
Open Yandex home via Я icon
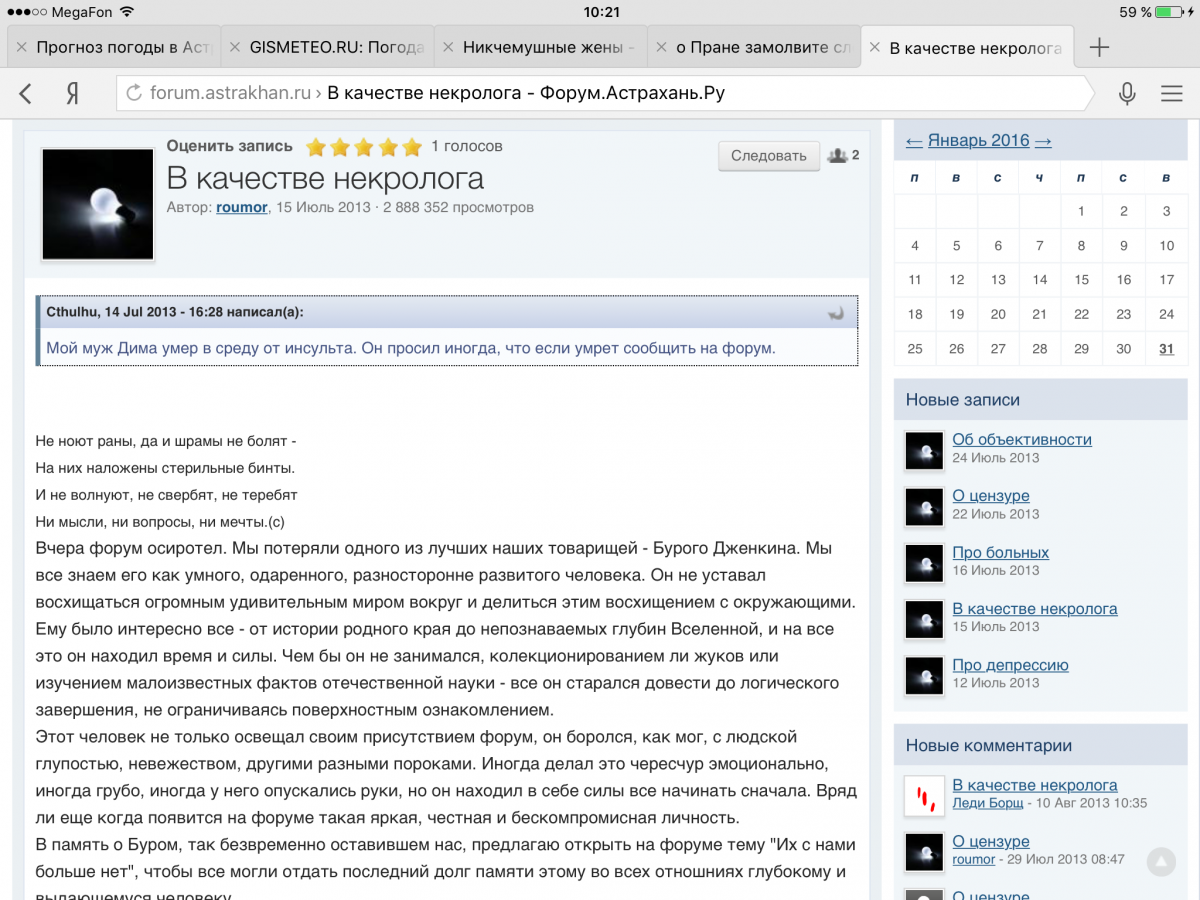point(73,94)
